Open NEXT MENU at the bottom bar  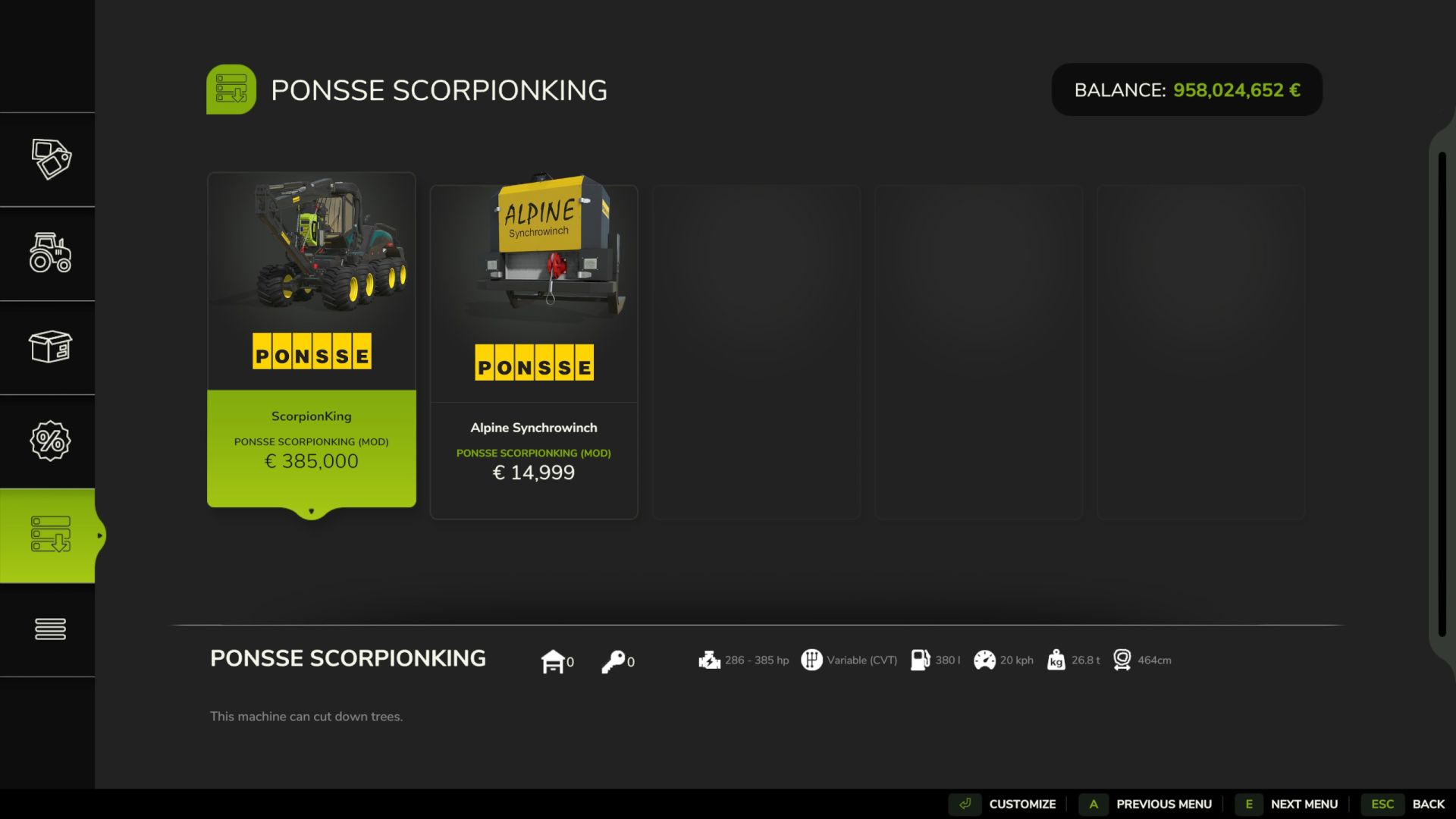pyautogui.click(x=1303, y=804)
